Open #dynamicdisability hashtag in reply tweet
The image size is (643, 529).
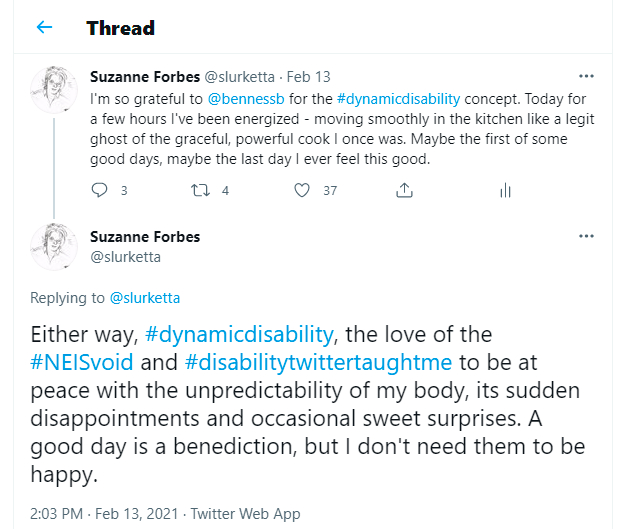(236, 333)
